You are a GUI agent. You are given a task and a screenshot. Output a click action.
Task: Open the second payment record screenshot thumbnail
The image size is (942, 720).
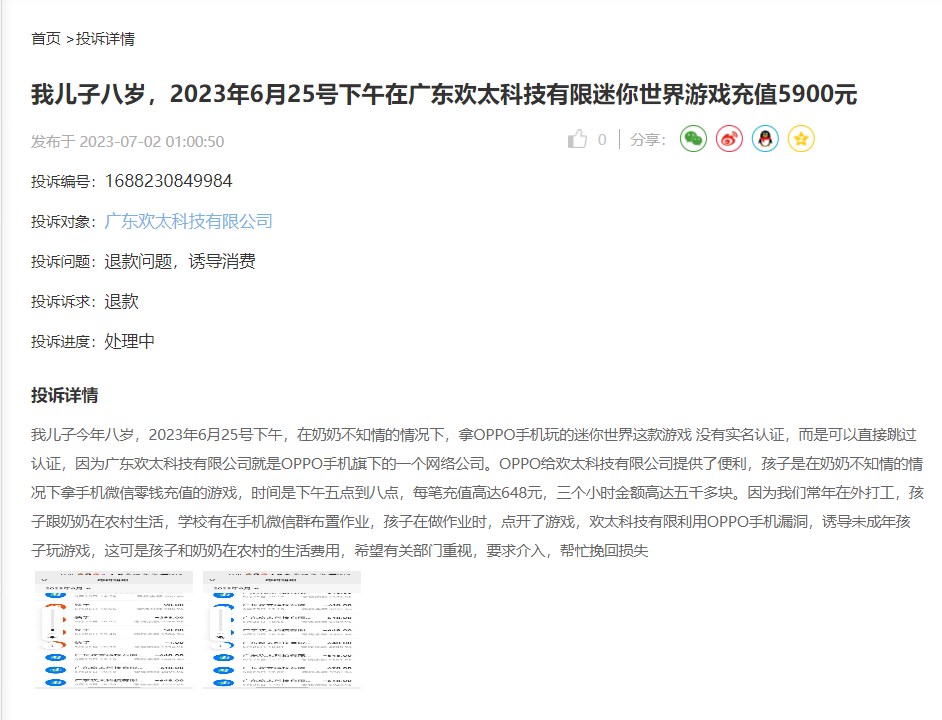(282, 630)
